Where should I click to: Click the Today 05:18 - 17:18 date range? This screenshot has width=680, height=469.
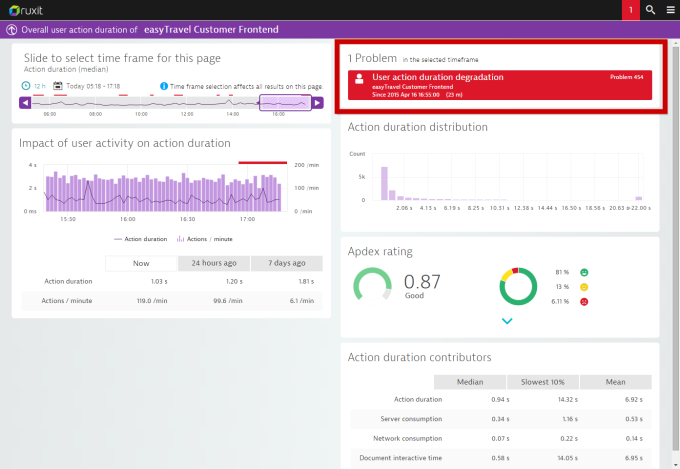[x=93, y=86]
